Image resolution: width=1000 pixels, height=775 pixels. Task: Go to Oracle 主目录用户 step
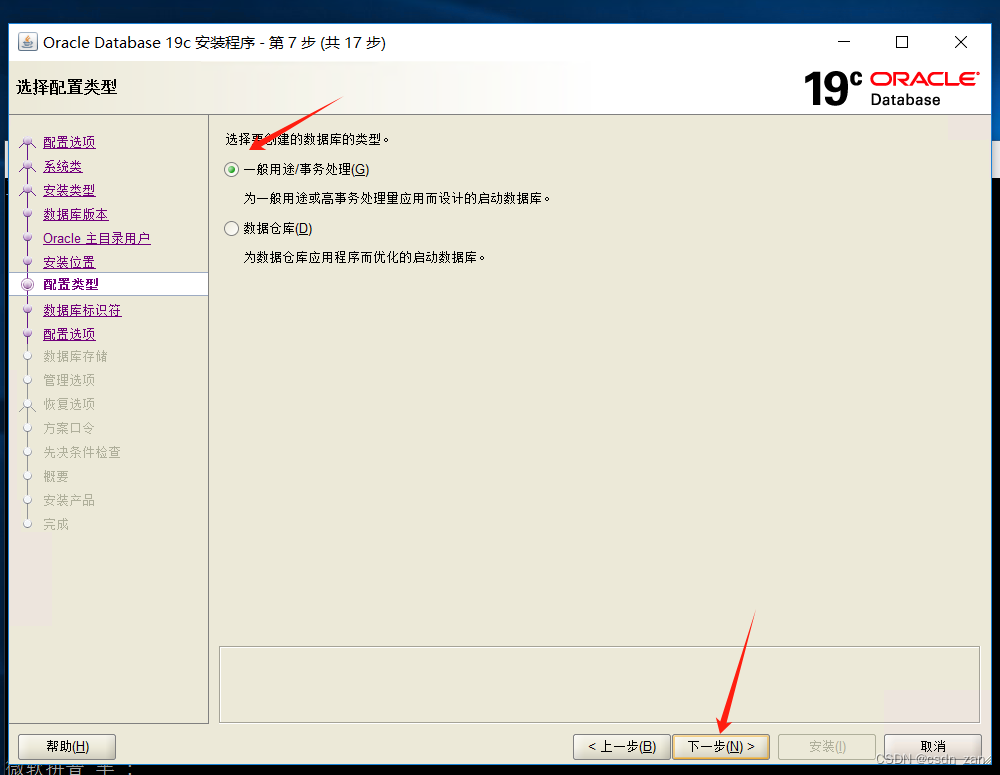click(96, 239)
